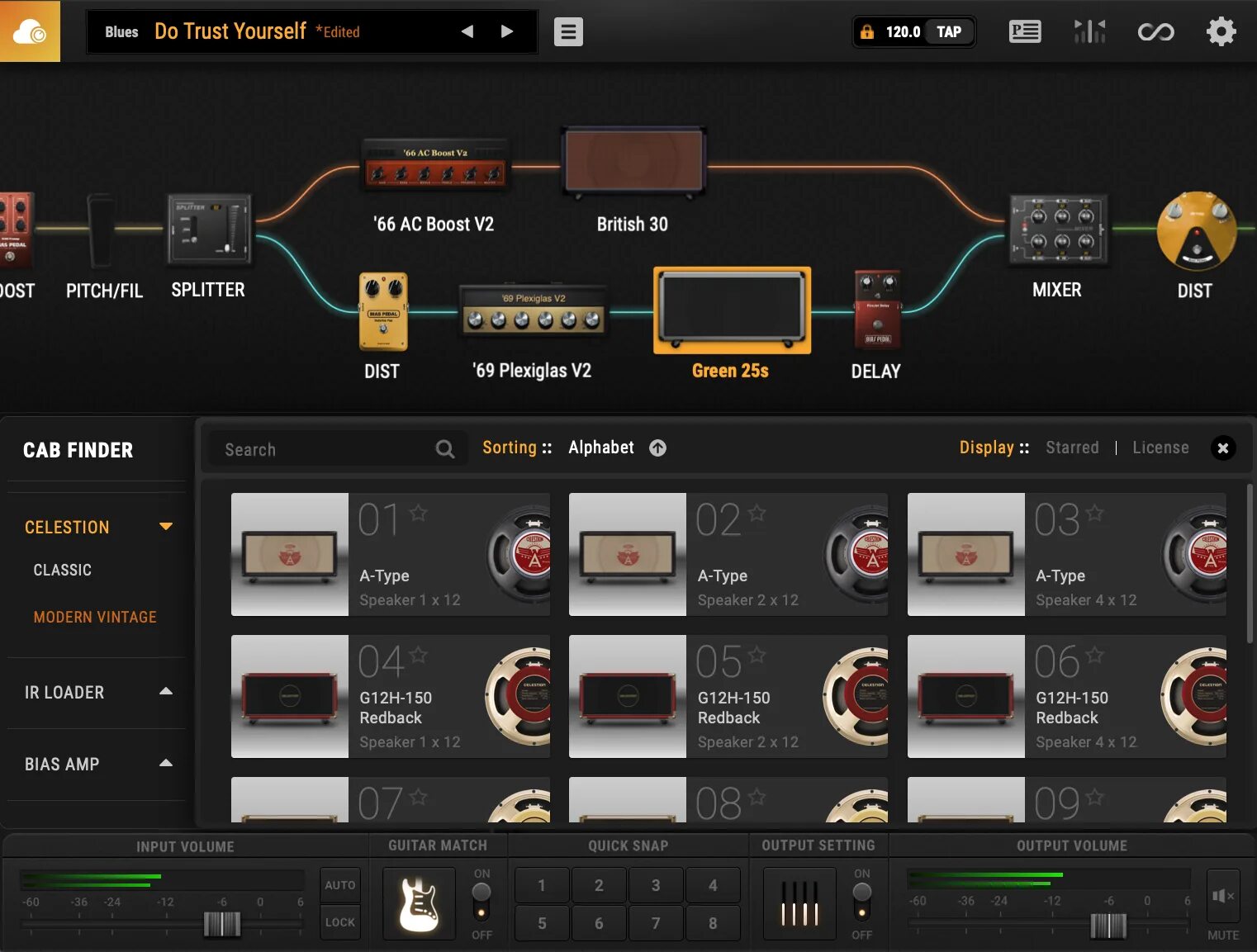The width and height of the screenshot is (1257, 952).
Task: Open the CLASSIC cab list
Action: pyautogui.click(x=63, y=570)
